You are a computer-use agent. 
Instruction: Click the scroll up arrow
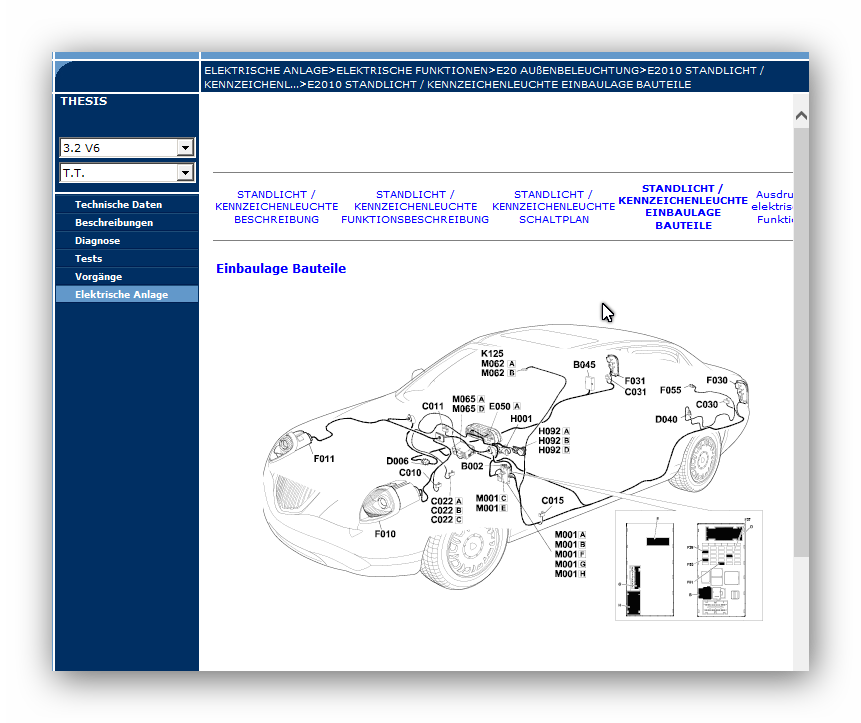coord(801,115)
